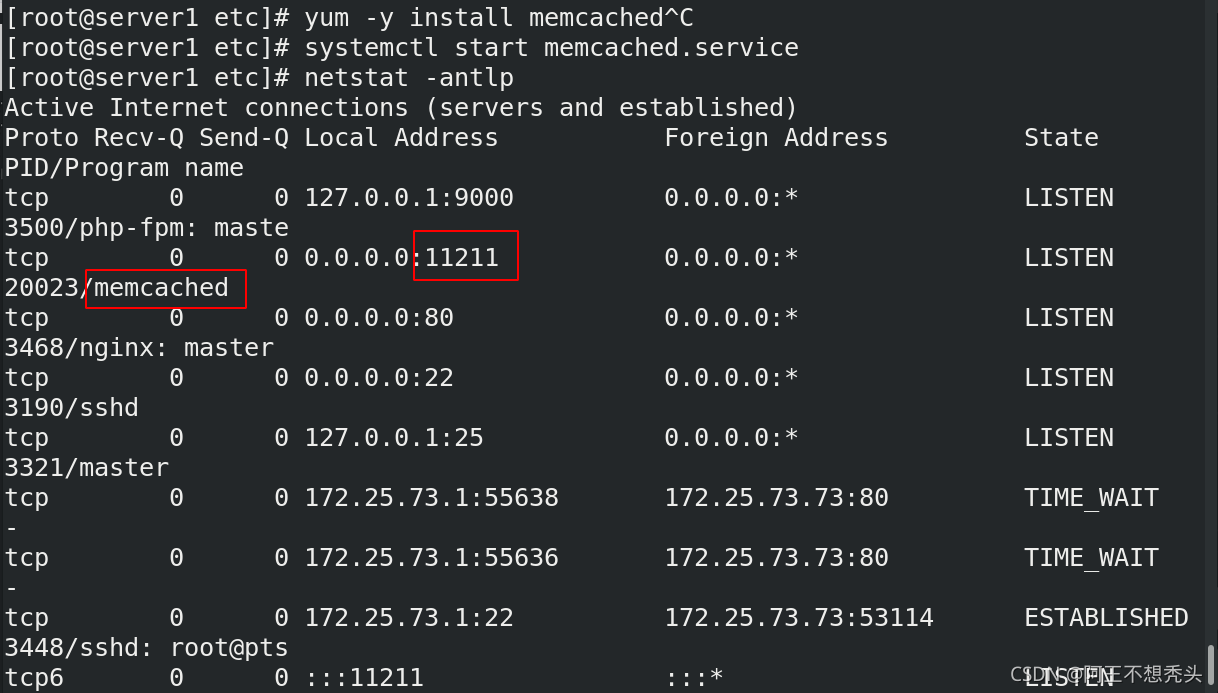
Task: Click the 127.0.0.1:25 local address
Action: (394, 438)
